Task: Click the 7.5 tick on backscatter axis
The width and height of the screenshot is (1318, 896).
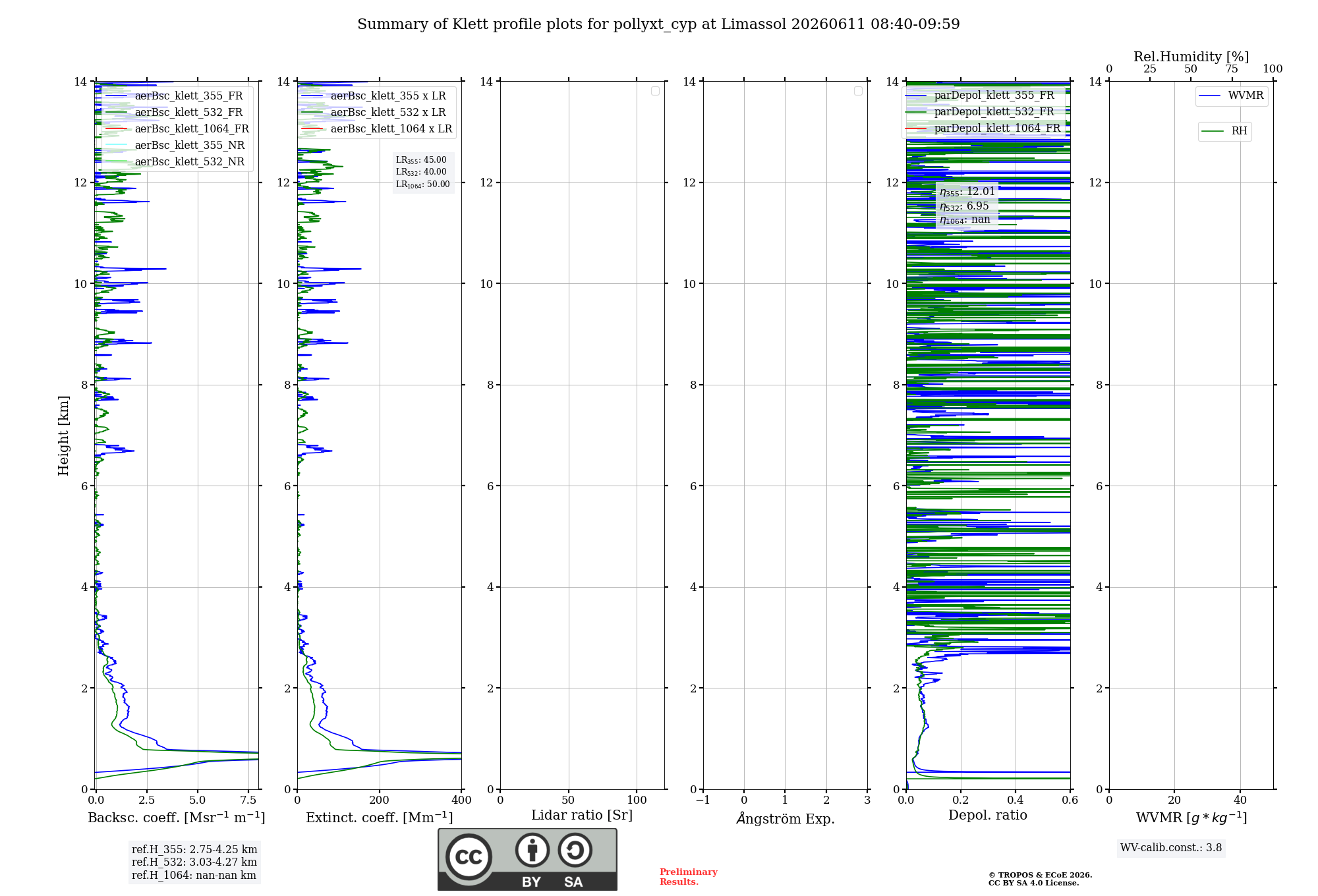Action: pos(248,800)
